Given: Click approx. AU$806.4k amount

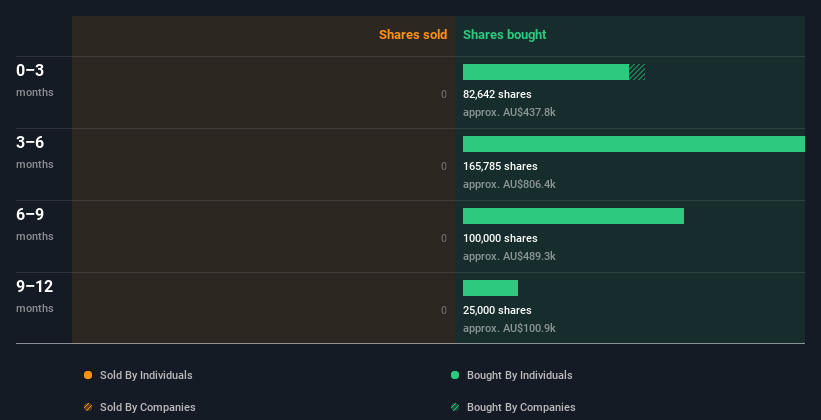Looking at the screenshot, I should pos(509,184).
